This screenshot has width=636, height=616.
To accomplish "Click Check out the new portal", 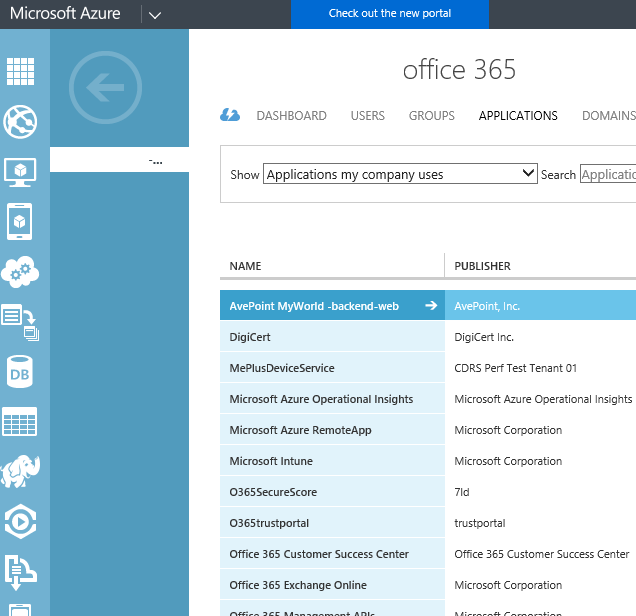I will (x=390, y=14).
